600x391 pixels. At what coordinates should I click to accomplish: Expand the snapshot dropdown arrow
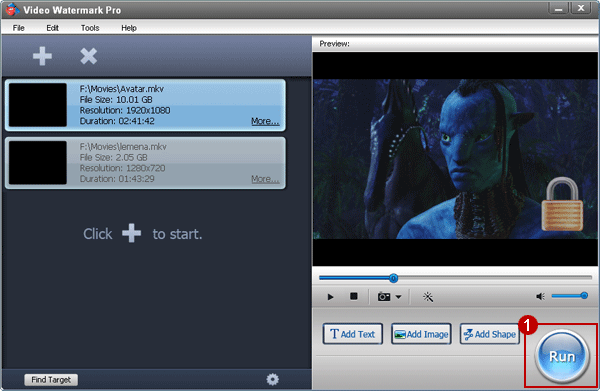(x=398, y=297)
